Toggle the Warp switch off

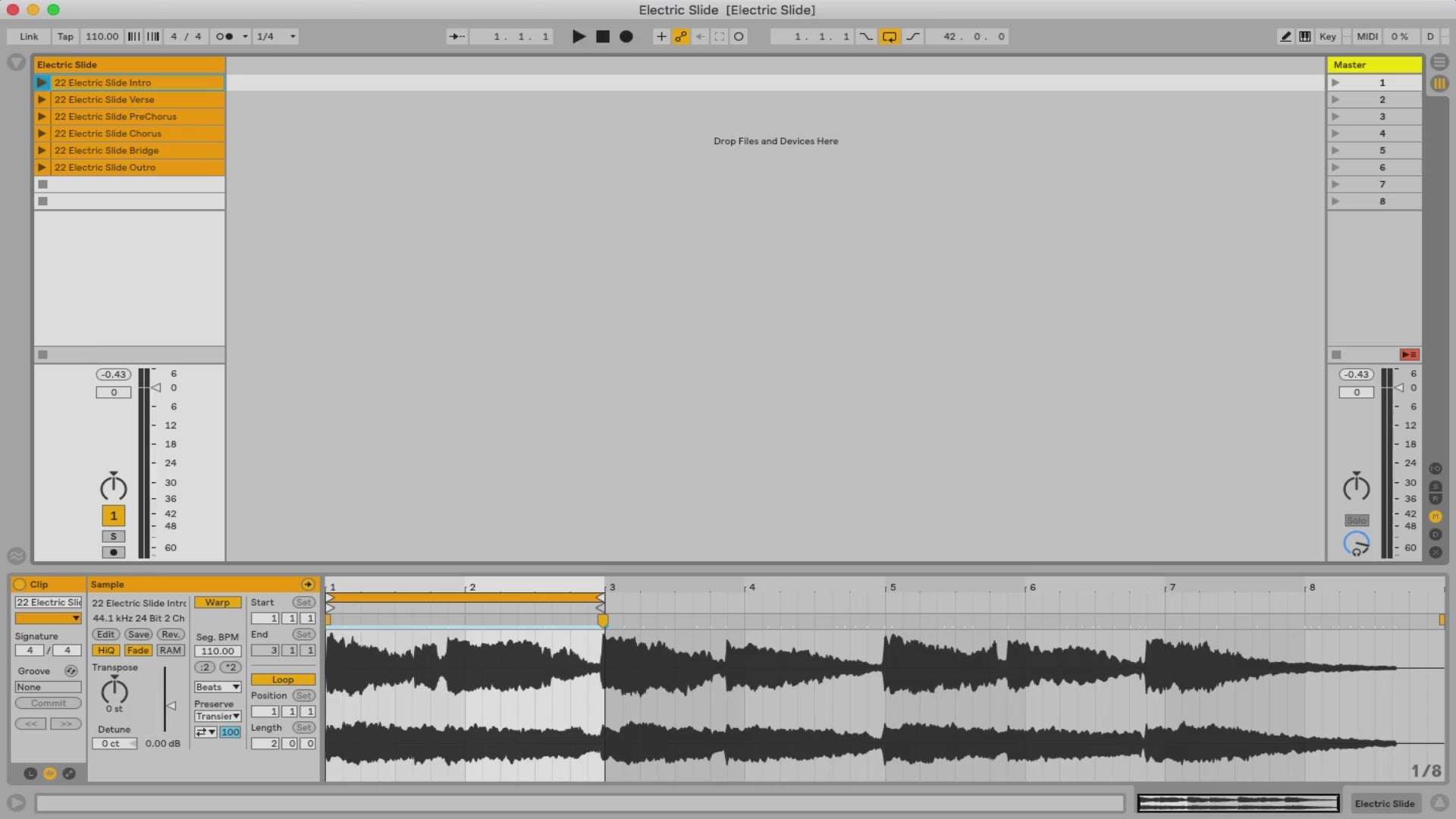218,602
